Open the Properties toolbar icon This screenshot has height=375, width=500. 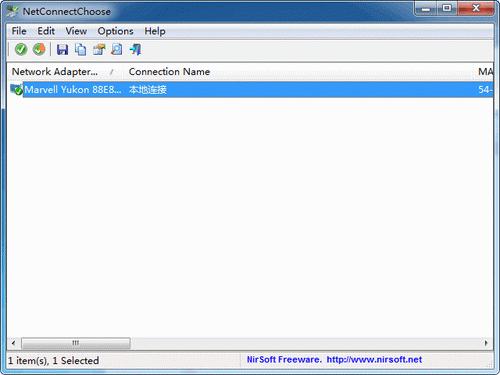[x=99, y=50]
